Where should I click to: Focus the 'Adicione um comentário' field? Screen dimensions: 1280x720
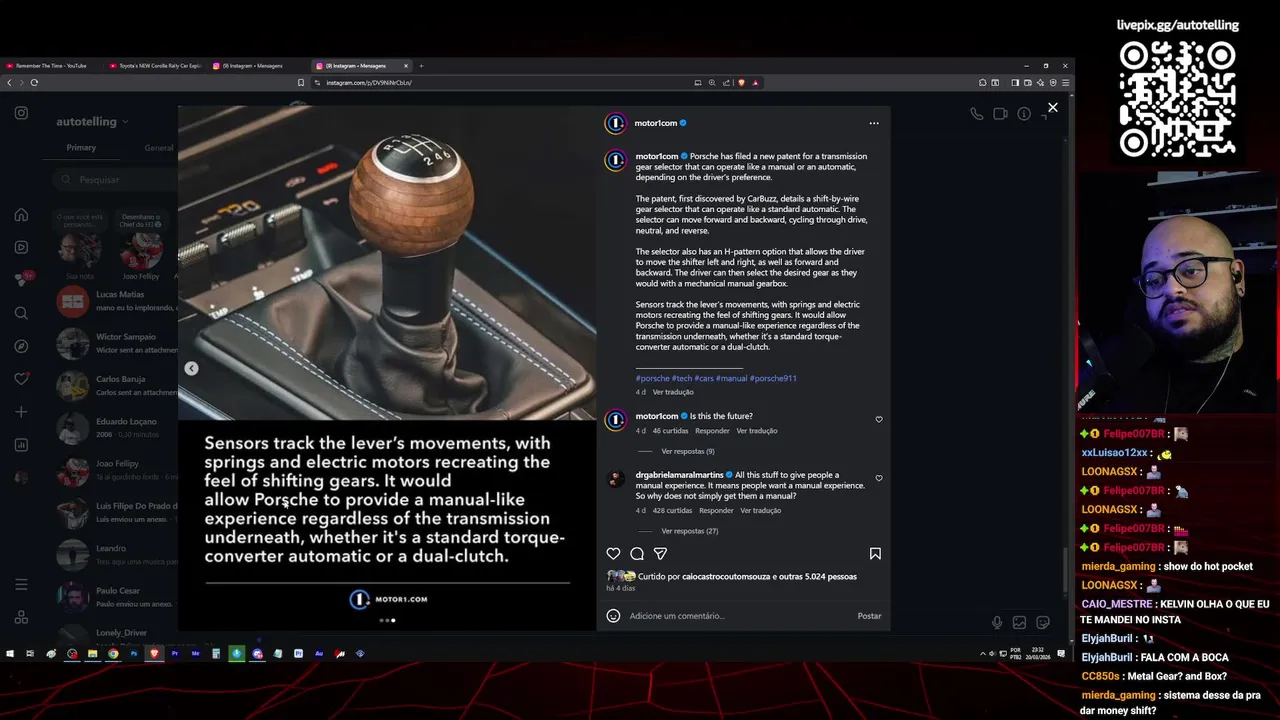(x=738, y=616)
